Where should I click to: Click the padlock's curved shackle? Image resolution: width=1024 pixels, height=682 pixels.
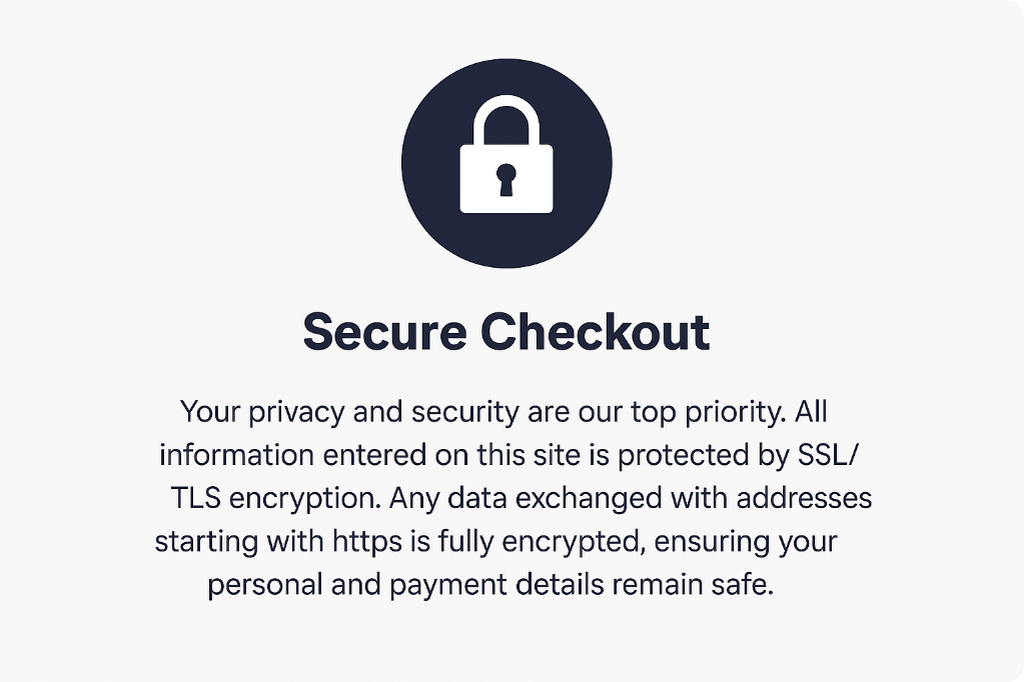(x=506, y=111)
